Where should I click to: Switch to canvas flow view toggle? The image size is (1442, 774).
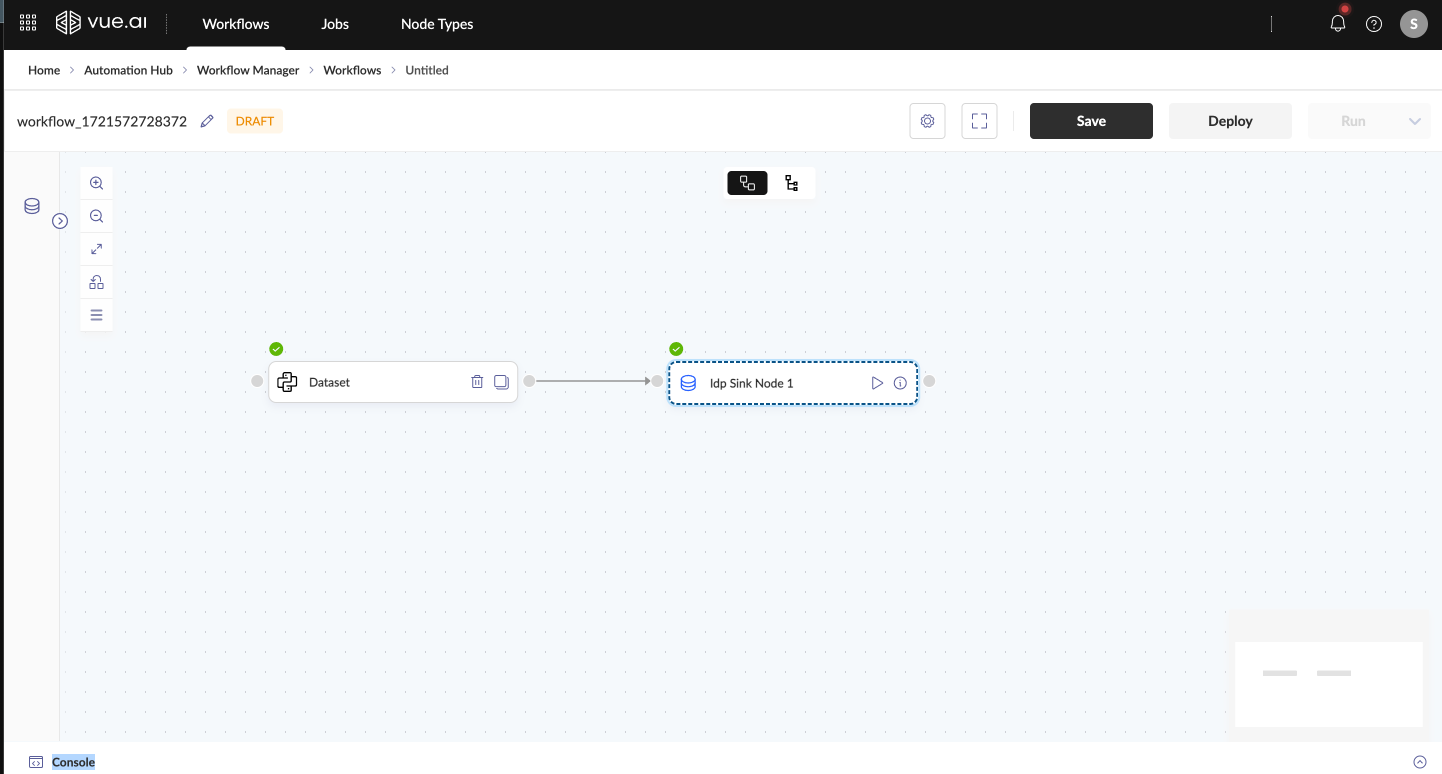click(x=747, y=183)
